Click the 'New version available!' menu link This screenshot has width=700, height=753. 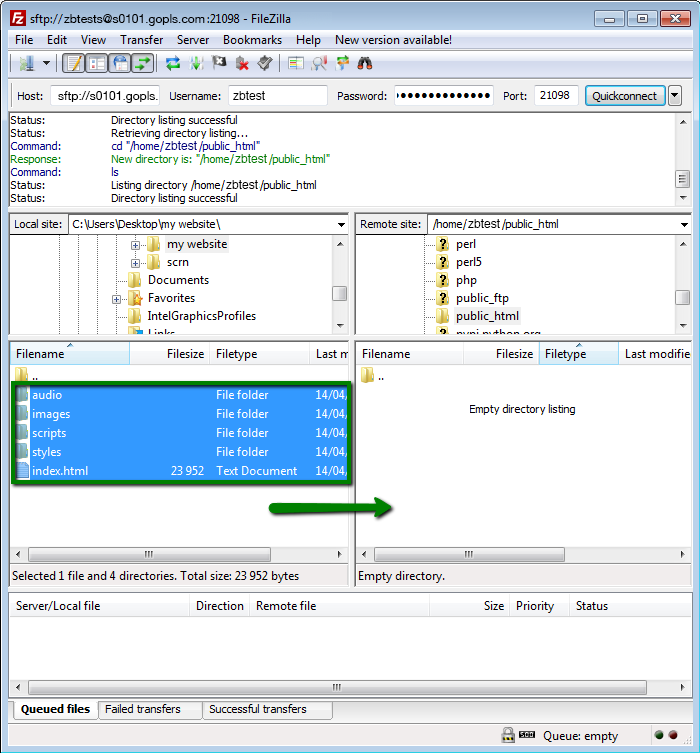point(393,40)
